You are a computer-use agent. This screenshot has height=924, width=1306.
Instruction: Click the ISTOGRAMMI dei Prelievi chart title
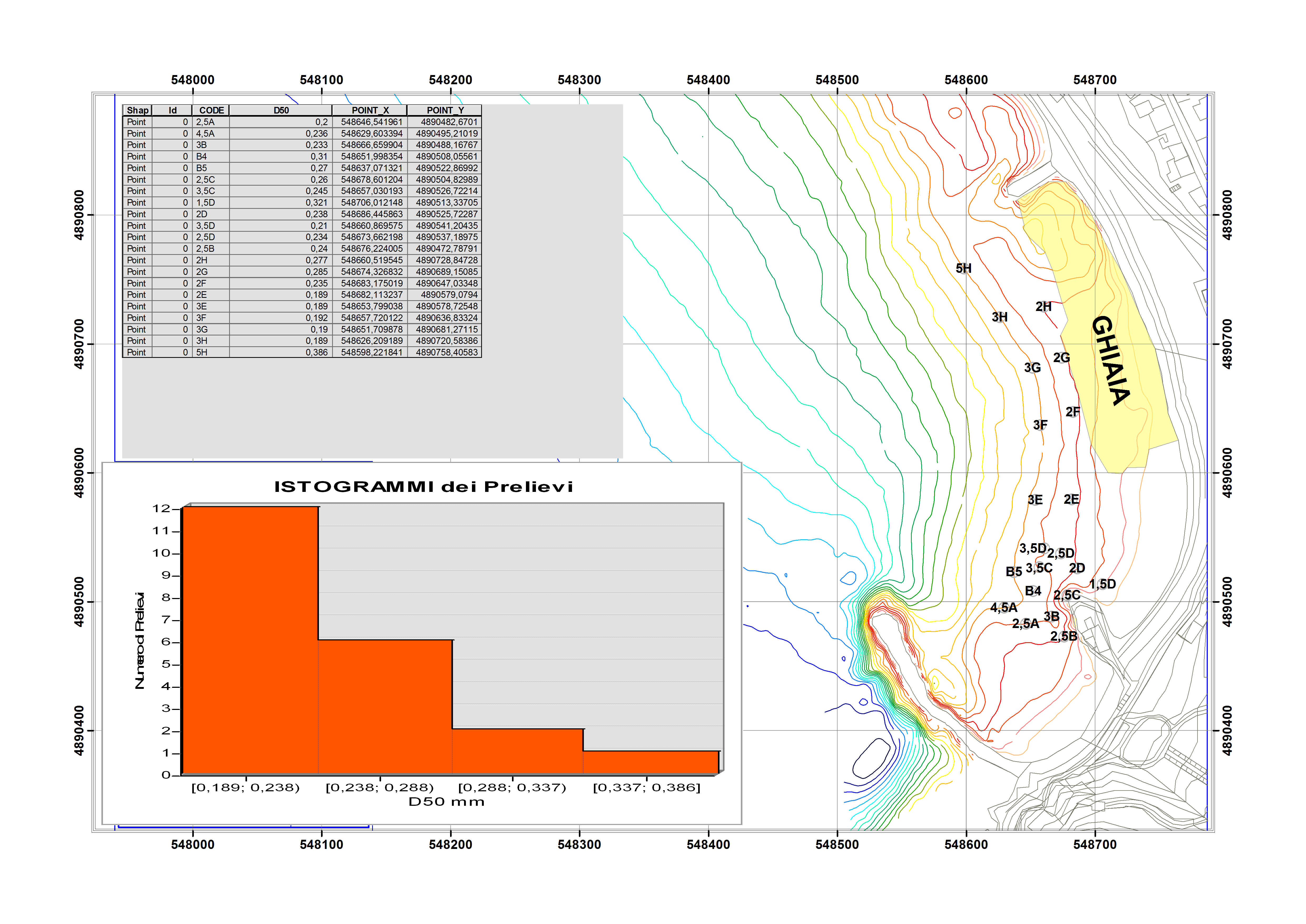[x=423, y=487]
